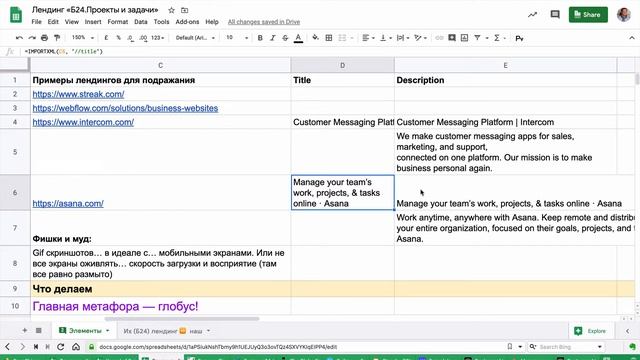Open the Functions sigma dropdown
This screenshot has width=640, height=360.
click(x=500, y=38)
